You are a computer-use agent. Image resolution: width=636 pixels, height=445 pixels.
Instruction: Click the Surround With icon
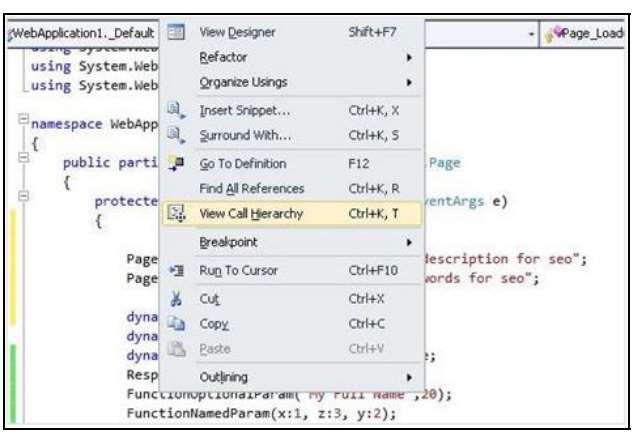174,134
